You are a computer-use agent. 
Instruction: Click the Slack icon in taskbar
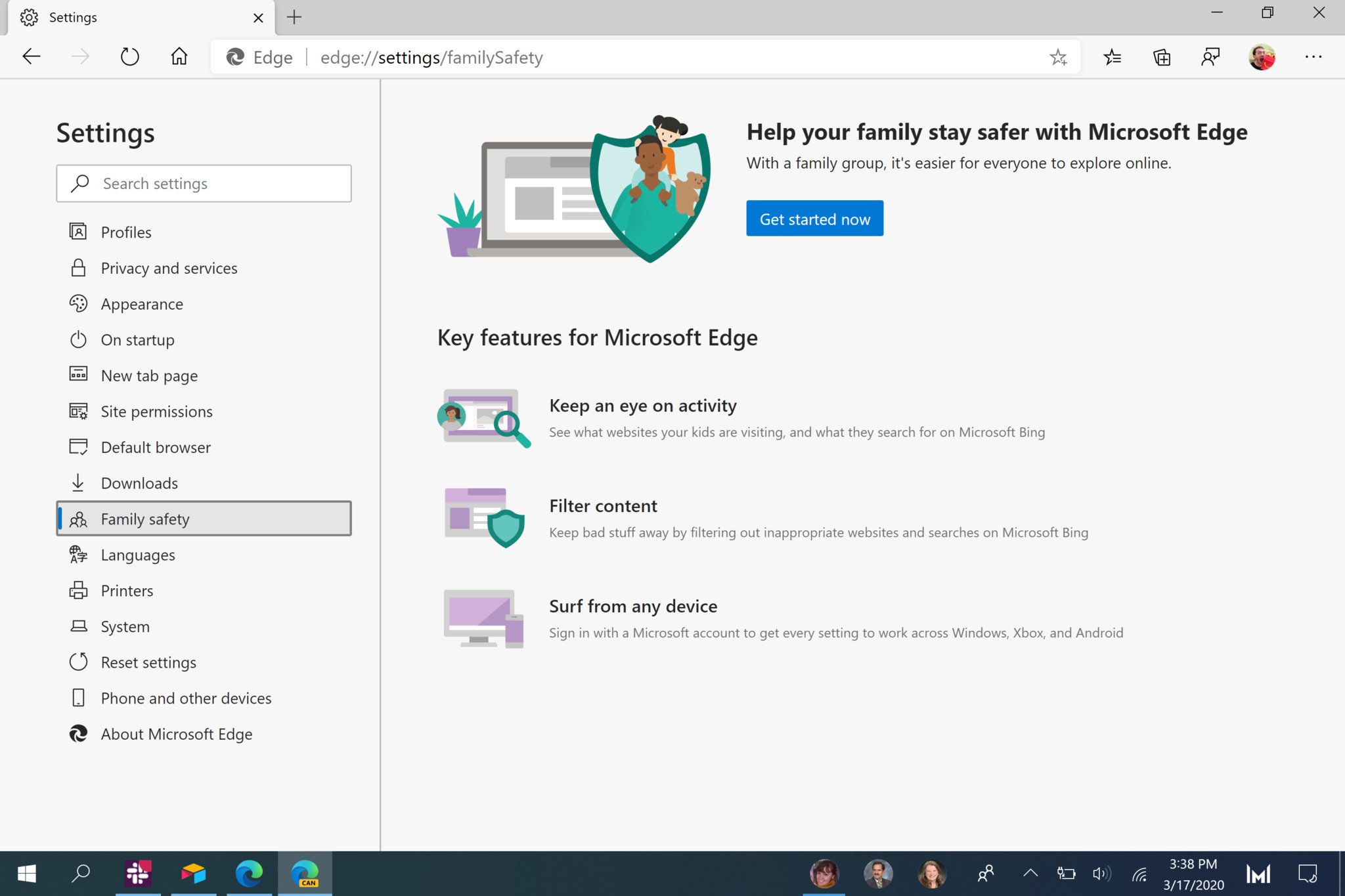click(x=138, y=873)
